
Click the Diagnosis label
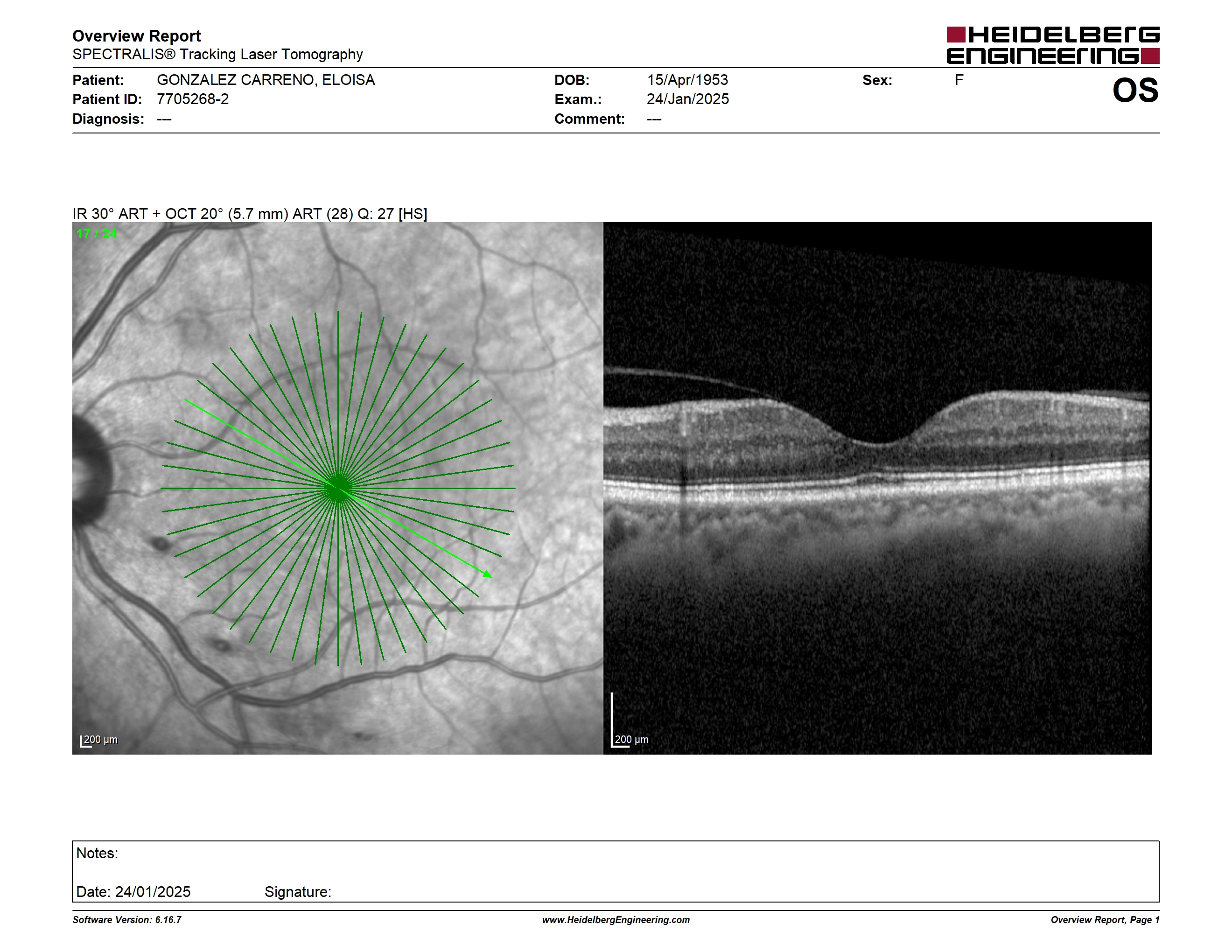tap(108, 119)
